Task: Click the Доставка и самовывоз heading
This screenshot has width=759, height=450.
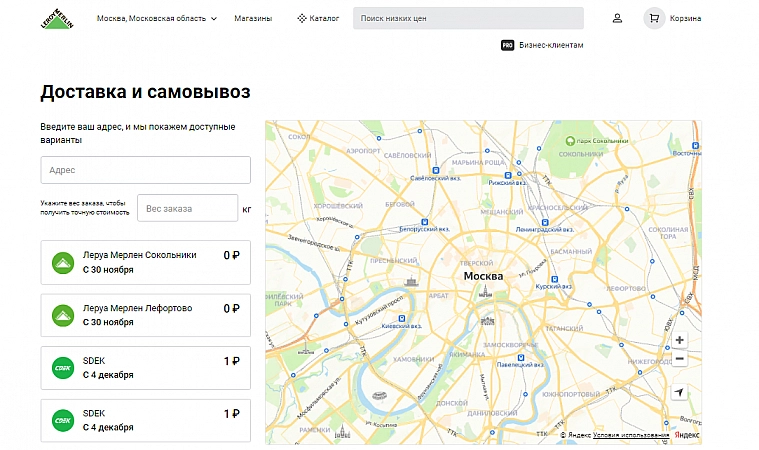Action: 145,92
